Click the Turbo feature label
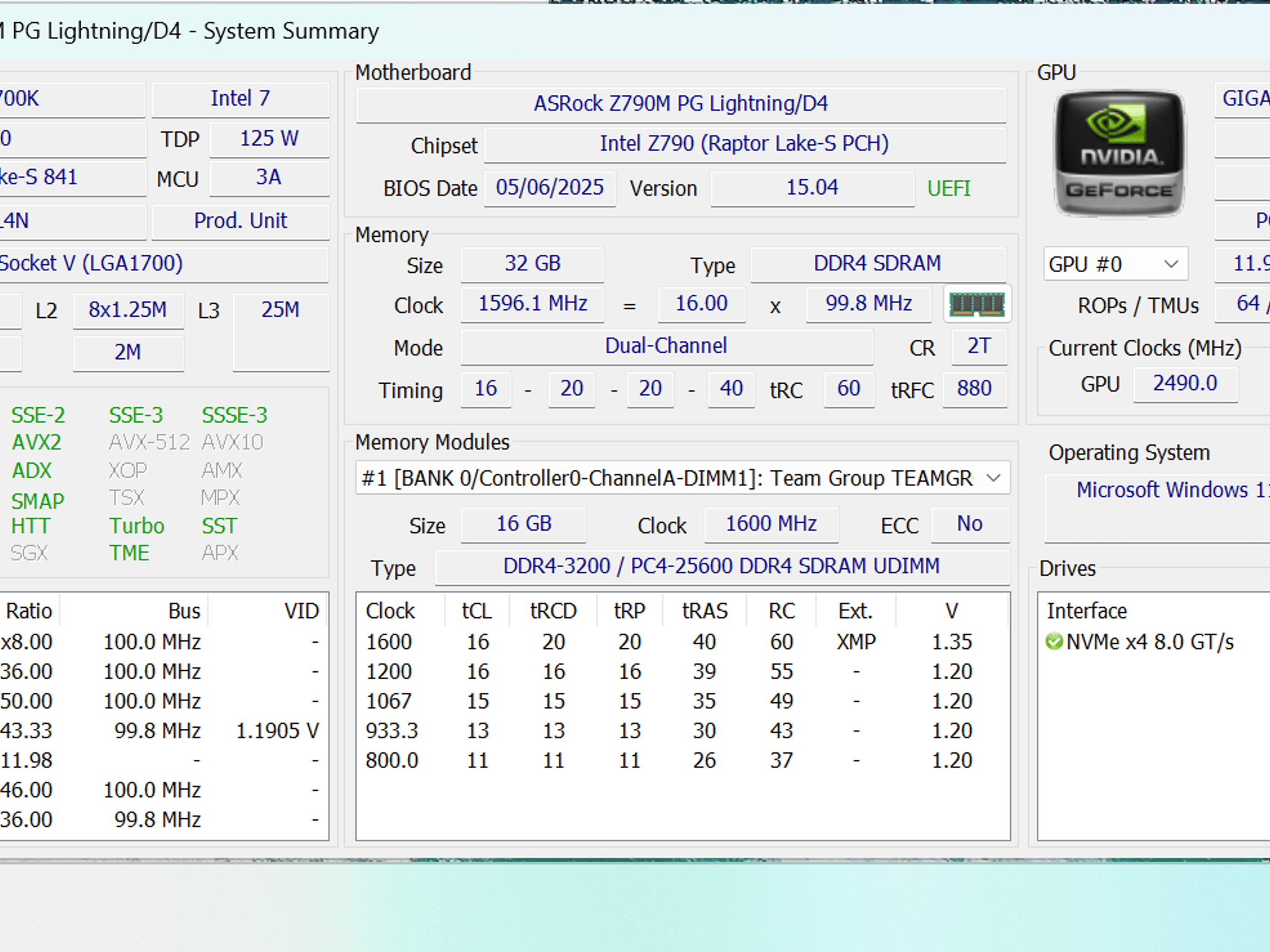The height and width of the screenshot is (952, 1270). click(137, 526)
